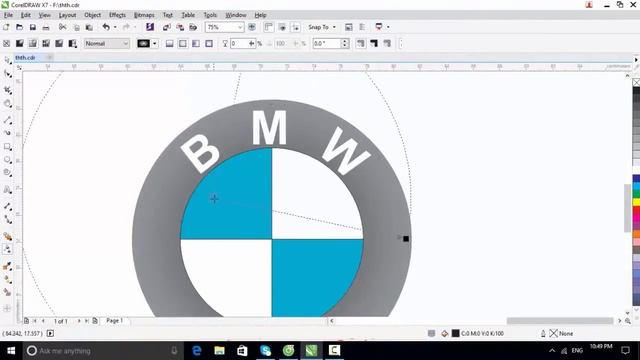640x360 pixels.
Task: Select the Shape tool
Action: [7, 74]
